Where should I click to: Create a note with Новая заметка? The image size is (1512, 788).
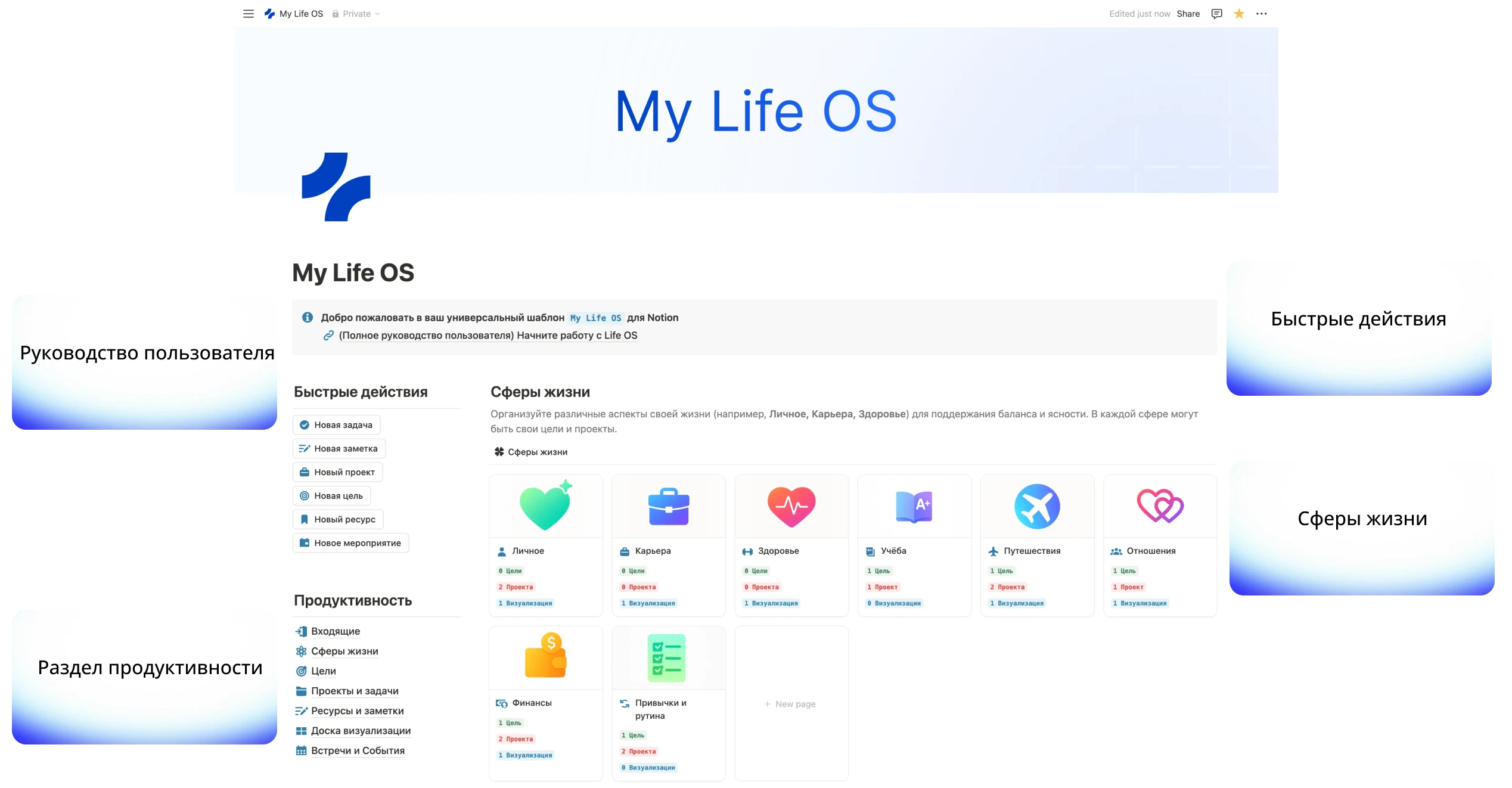tap(339, 449)
